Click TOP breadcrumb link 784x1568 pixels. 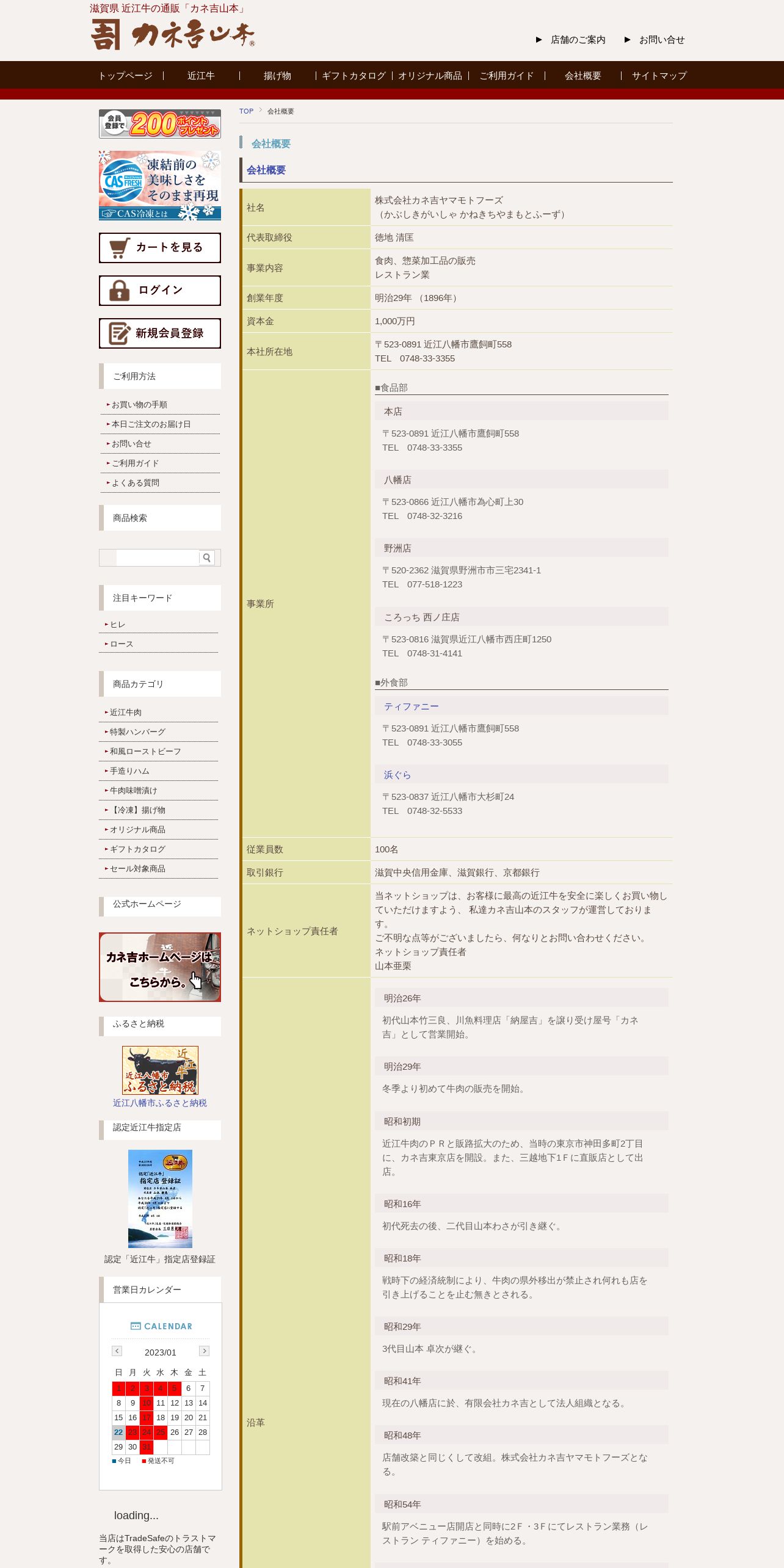246,111
